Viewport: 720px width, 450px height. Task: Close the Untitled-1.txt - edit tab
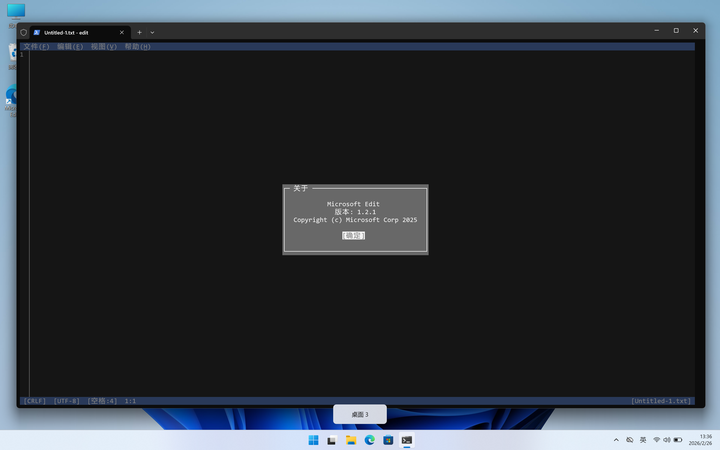pos(122,33)
